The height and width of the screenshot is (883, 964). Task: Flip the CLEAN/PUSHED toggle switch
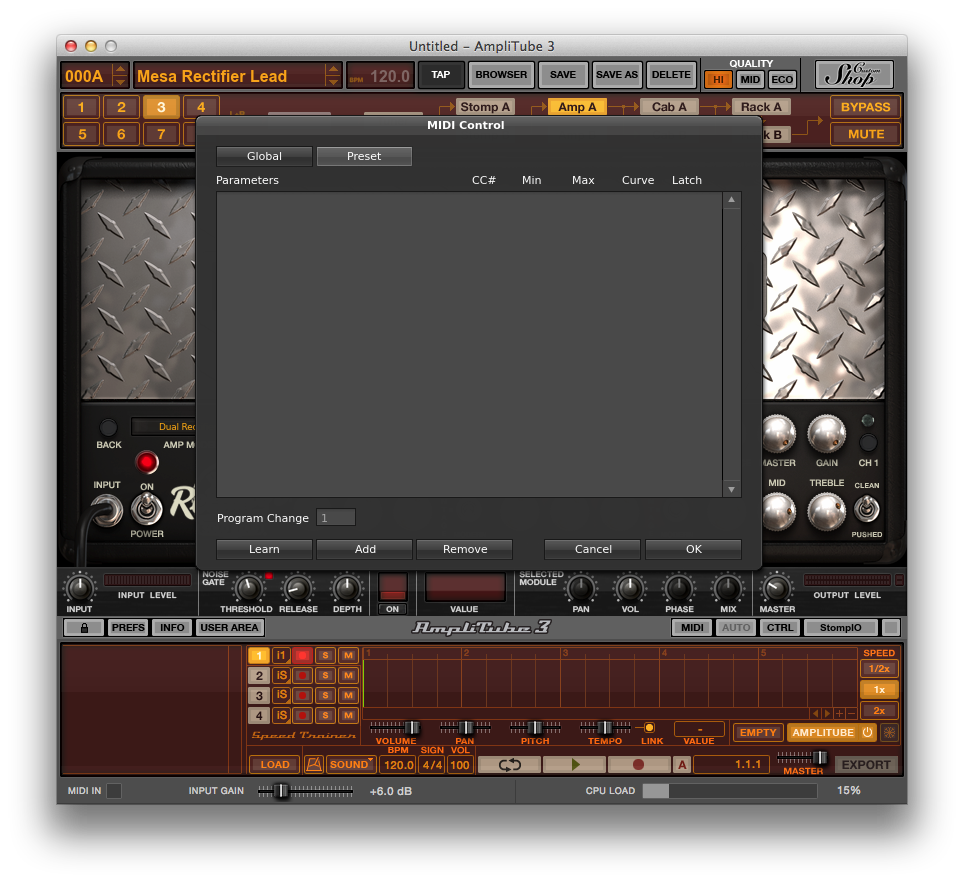[x=867, y=509]
